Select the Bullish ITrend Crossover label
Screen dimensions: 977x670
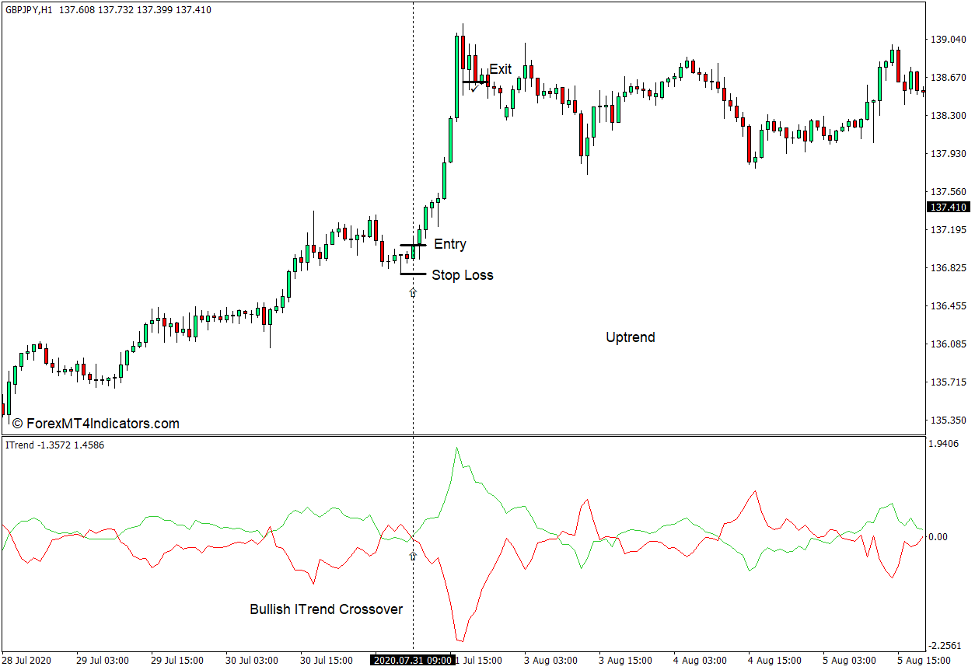325,608
